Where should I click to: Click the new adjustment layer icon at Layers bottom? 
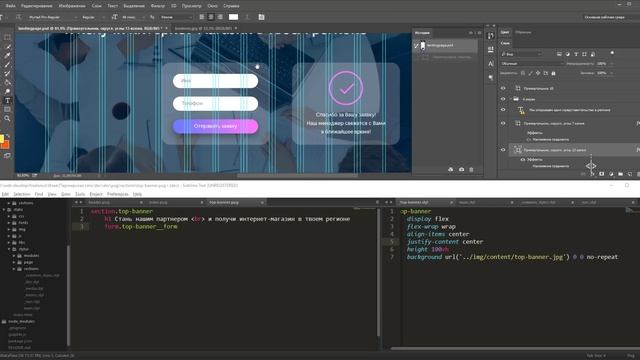[611, 174]
